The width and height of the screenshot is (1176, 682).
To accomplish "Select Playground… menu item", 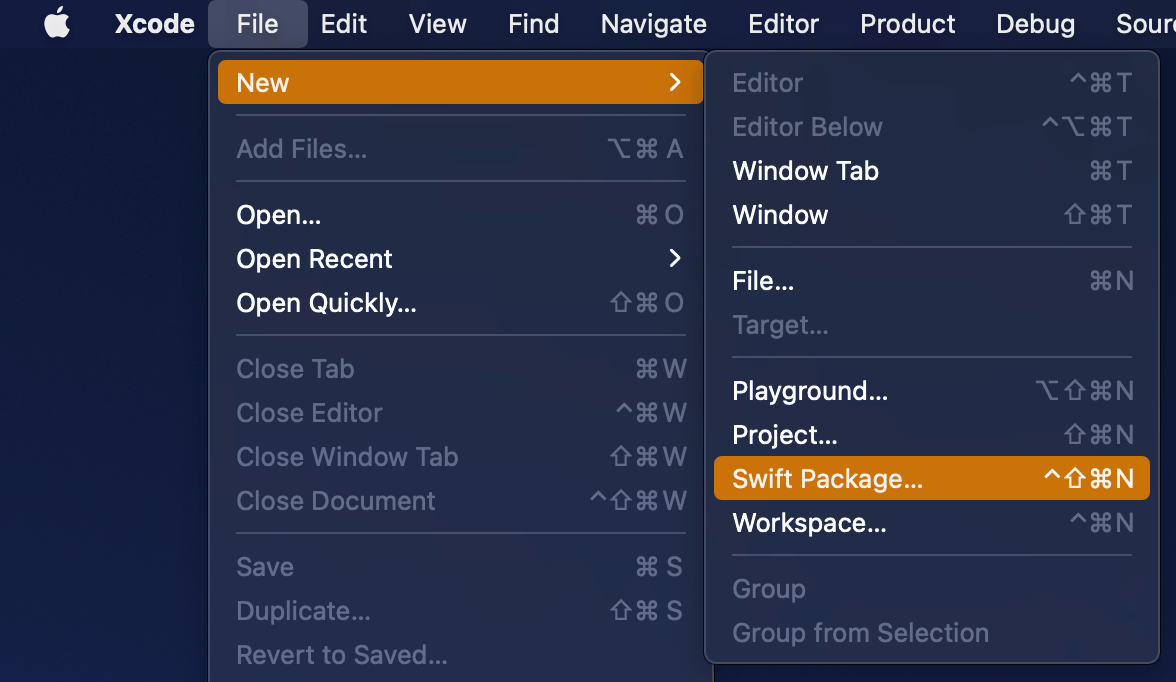I will point(810,391).
